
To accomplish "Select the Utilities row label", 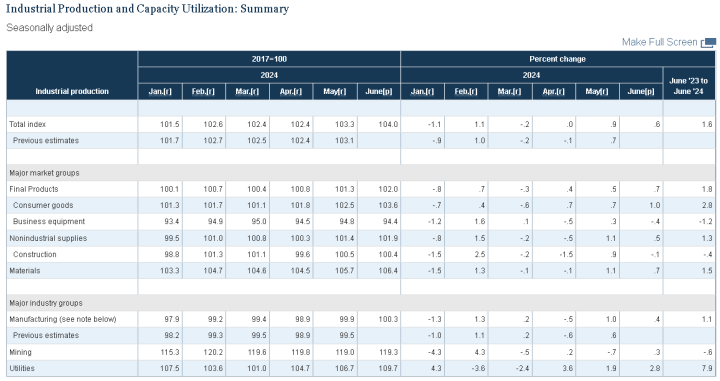I will click(22, 368).
